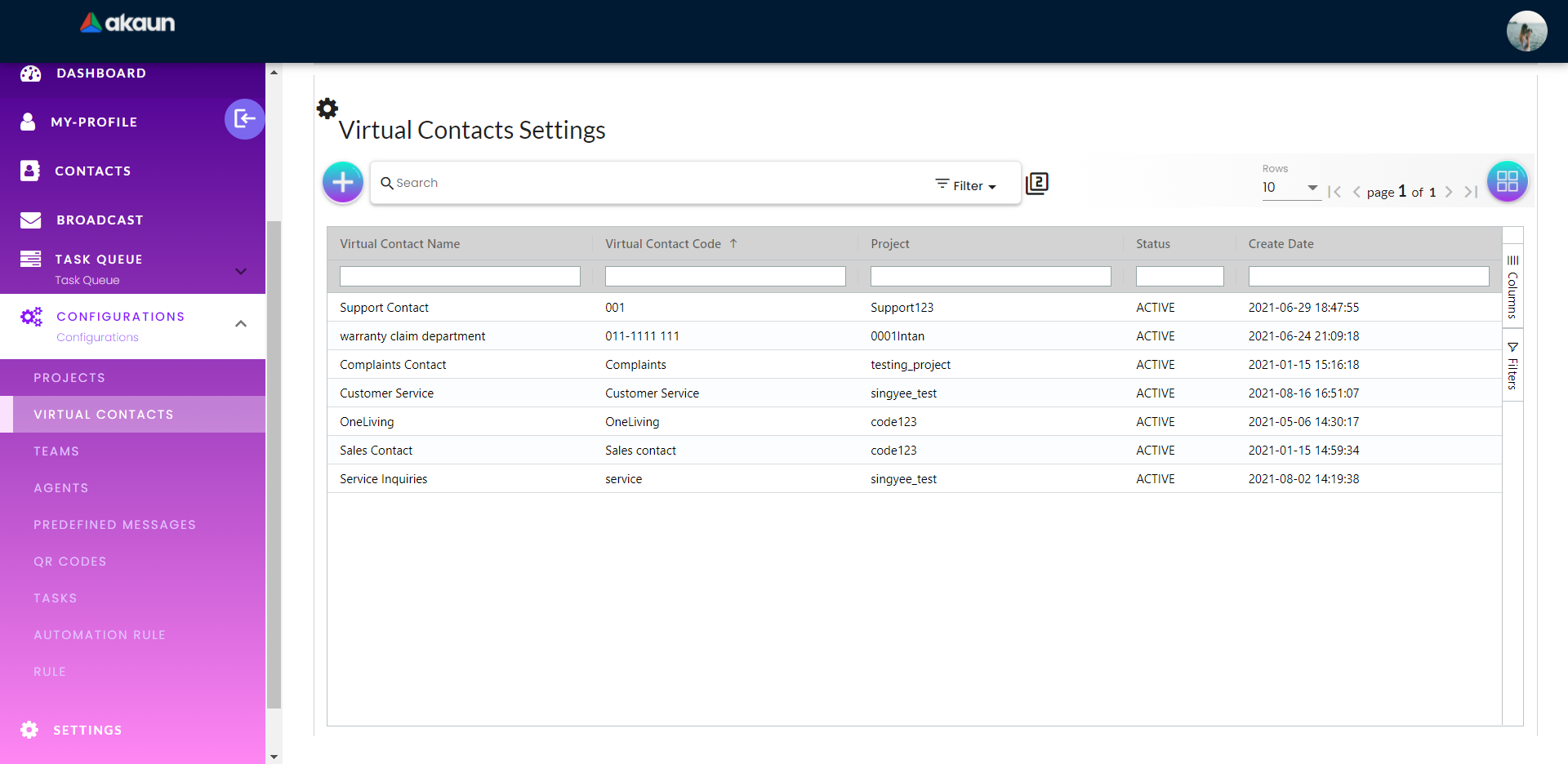
Task: Open the Teams menu item
Action: click(56, 451)
